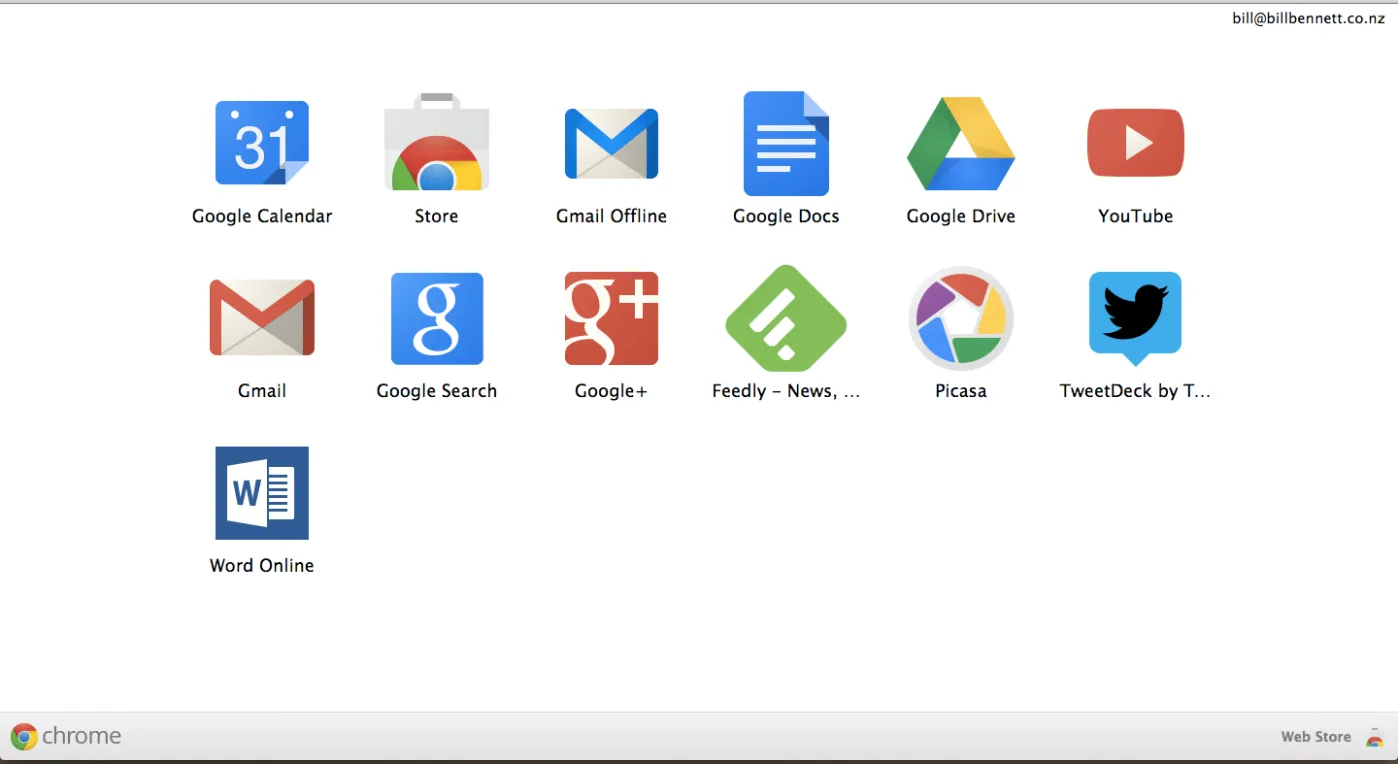Open the Google+ red icon
This screenshot has height=764, width=1398.
pos(611,318)
